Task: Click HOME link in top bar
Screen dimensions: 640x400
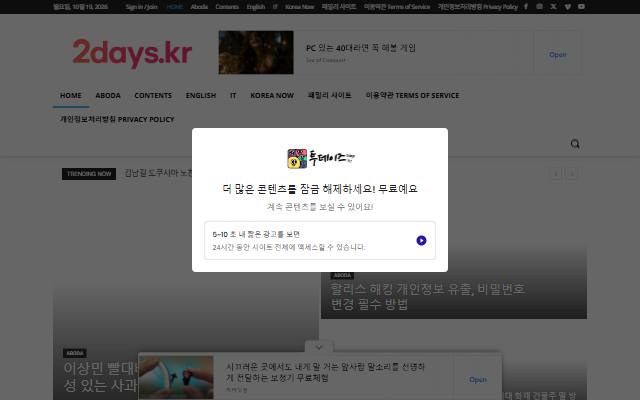Action: (174, 7)
